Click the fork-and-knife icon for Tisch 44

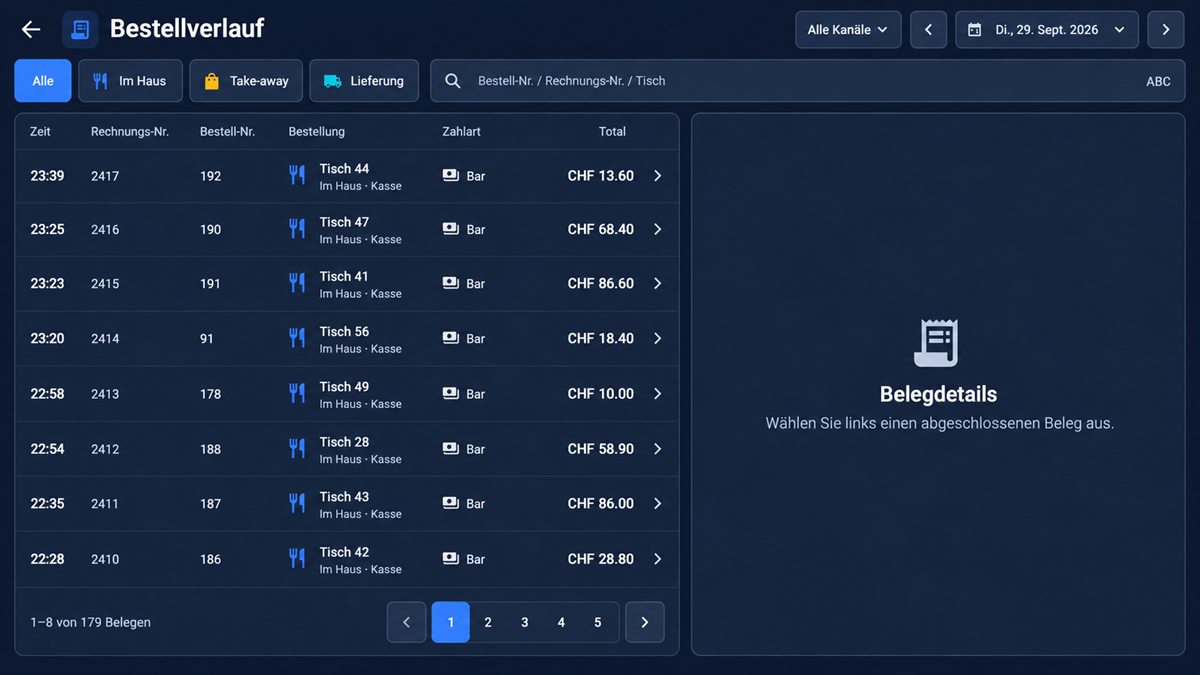pyautogui.click(x=297, y=176)
